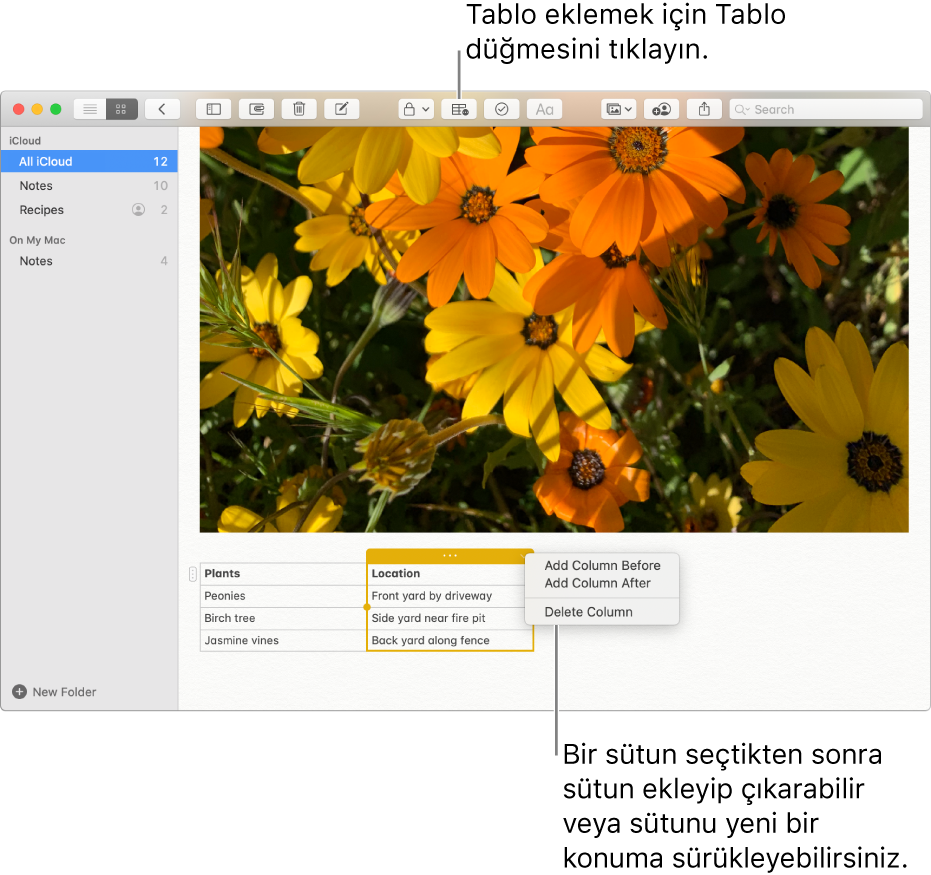Toggle the folders sidebar button
This screenshot has height=875, width=931.
[214, 109]
